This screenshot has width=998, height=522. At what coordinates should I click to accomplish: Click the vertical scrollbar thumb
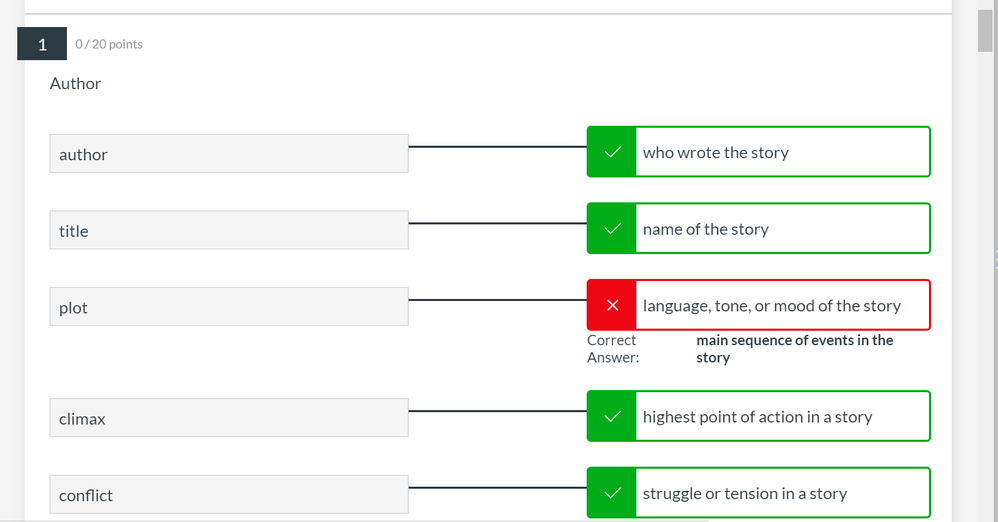985,30
